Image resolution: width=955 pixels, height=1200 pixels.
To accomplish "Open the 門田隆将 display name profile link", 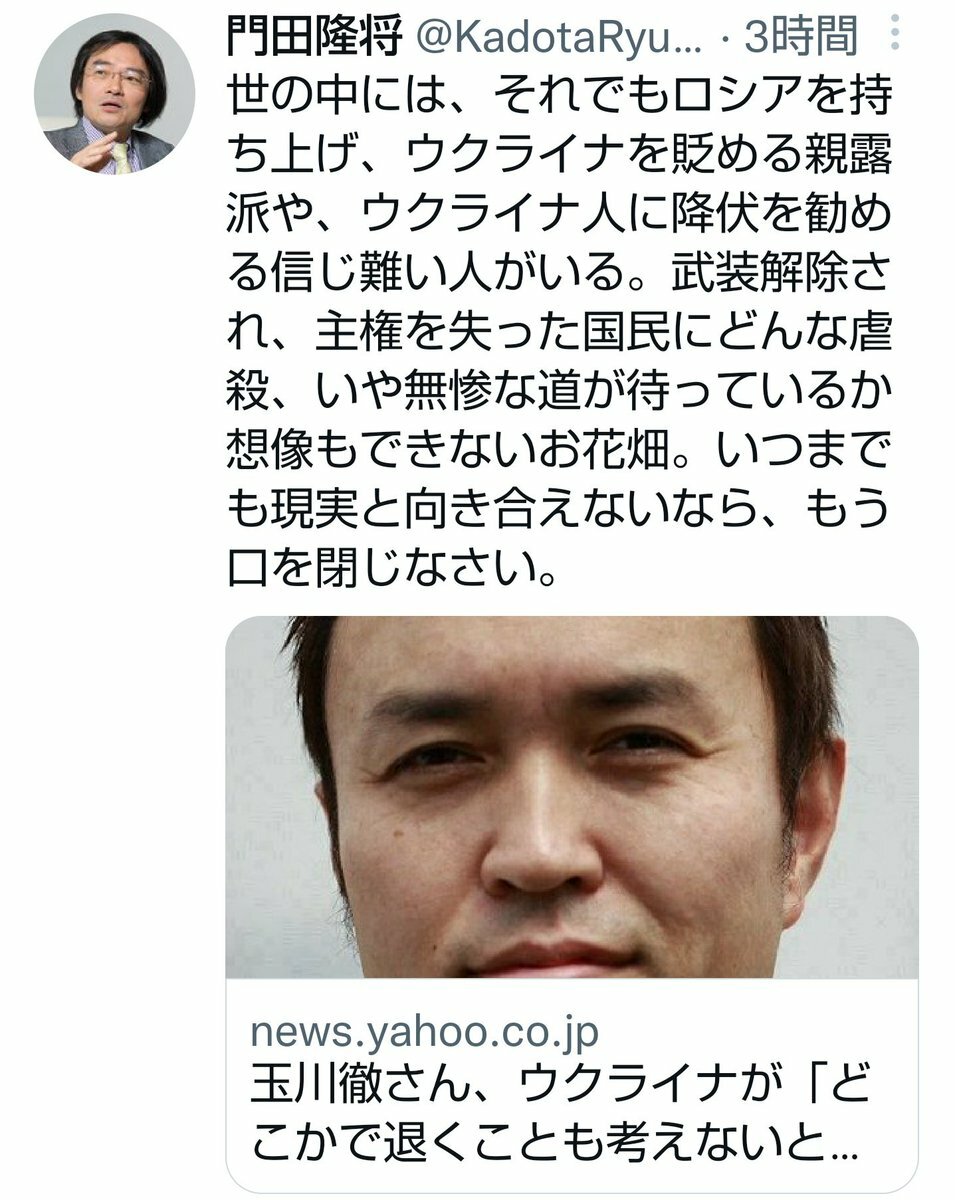I will point(312,38).
